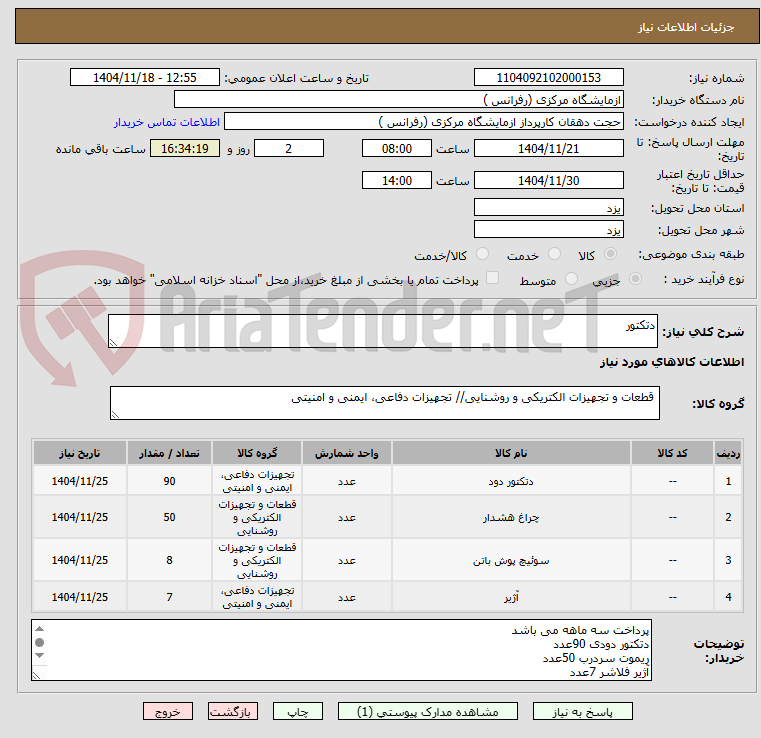
Task: Click the خروج exit button
Action: click(168, 711)
